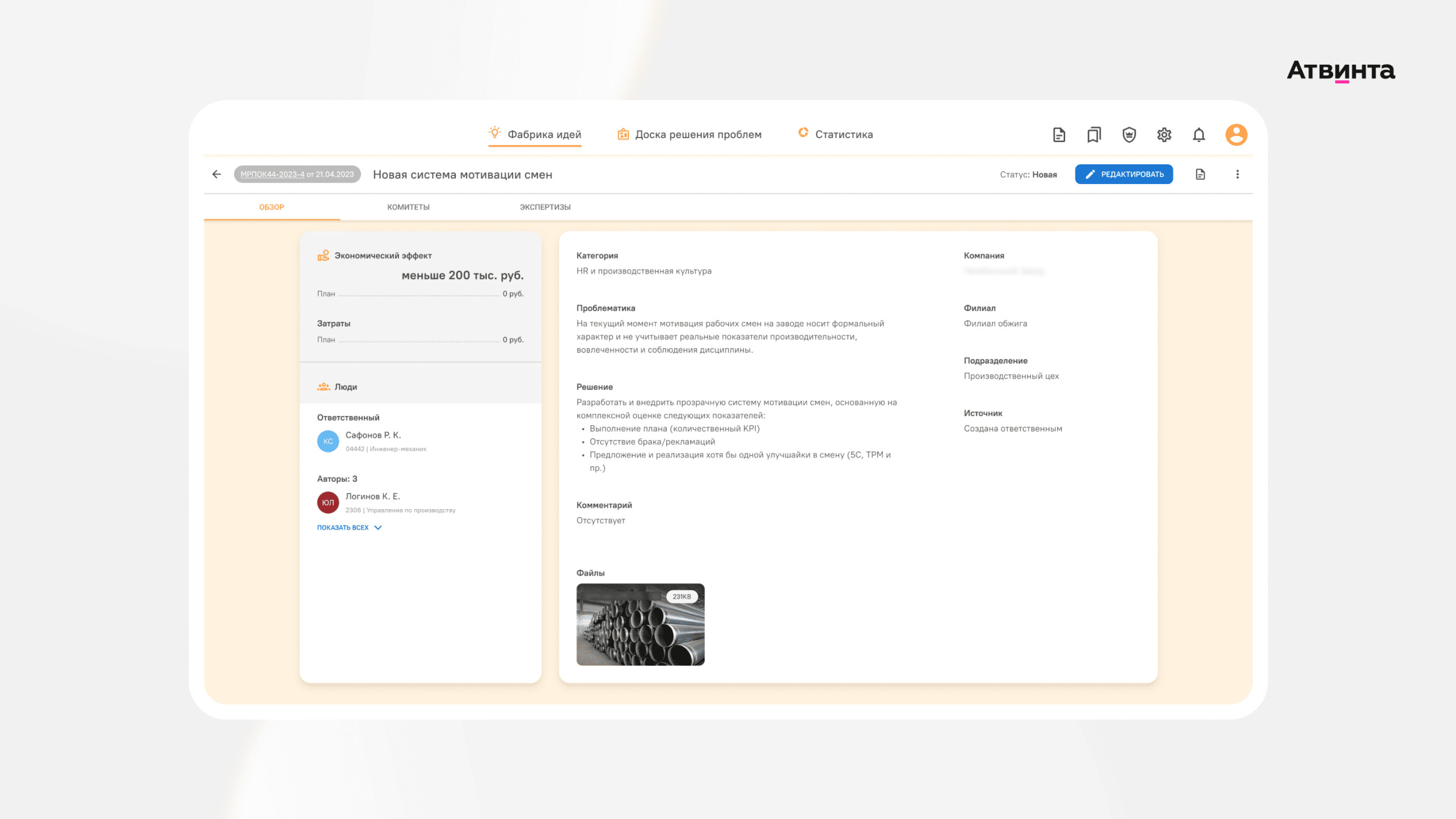Click responsible person Сафонов Р. К.

coord(373,435)
